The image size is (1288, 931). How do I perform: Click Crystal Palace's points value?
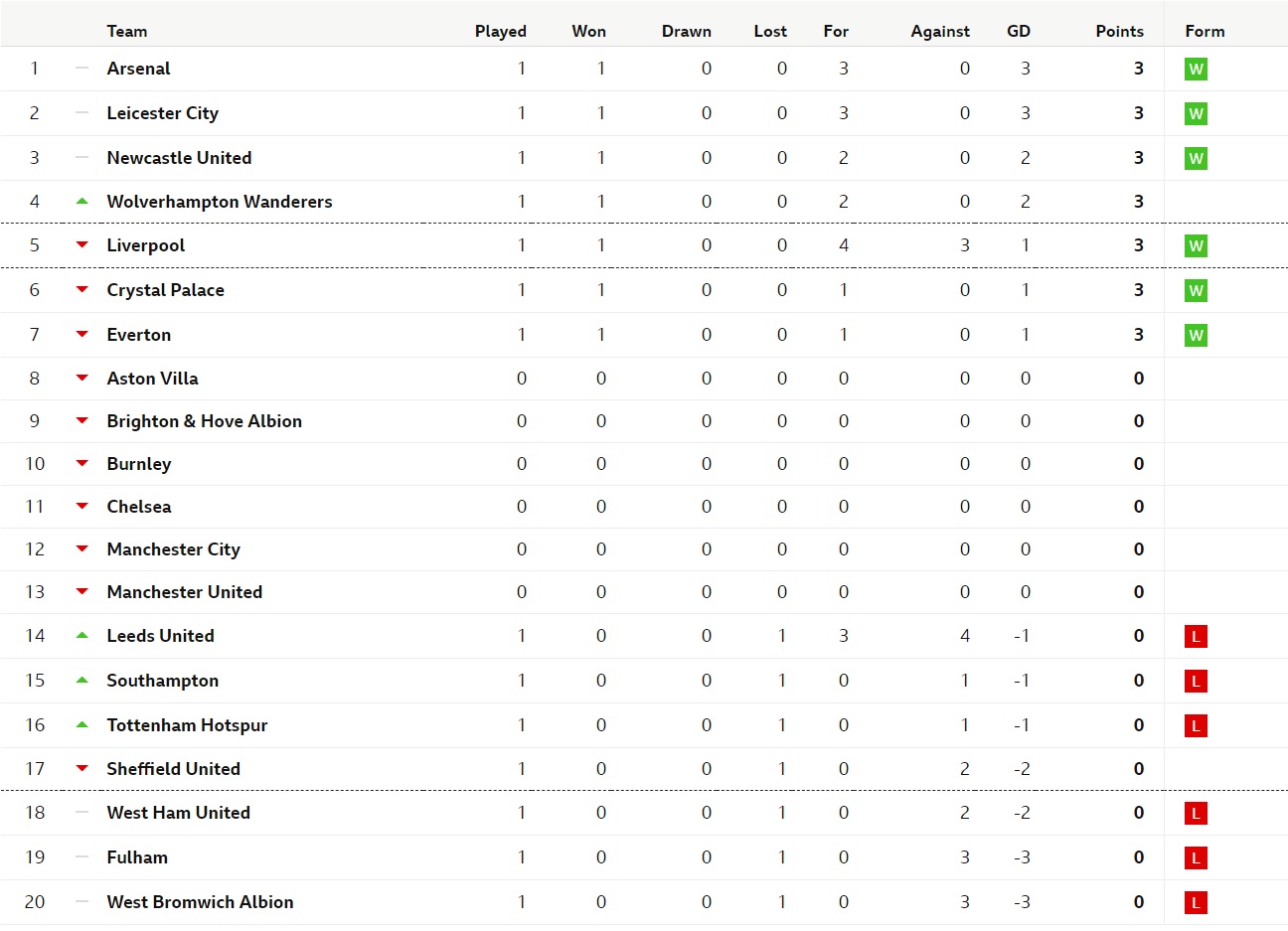(x=1139, y=290)
